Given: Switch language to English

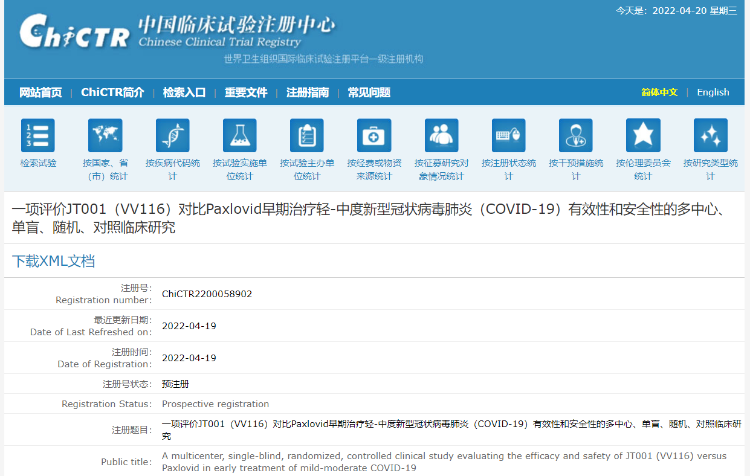Looking at the screenshot, I should click(713, 92).
